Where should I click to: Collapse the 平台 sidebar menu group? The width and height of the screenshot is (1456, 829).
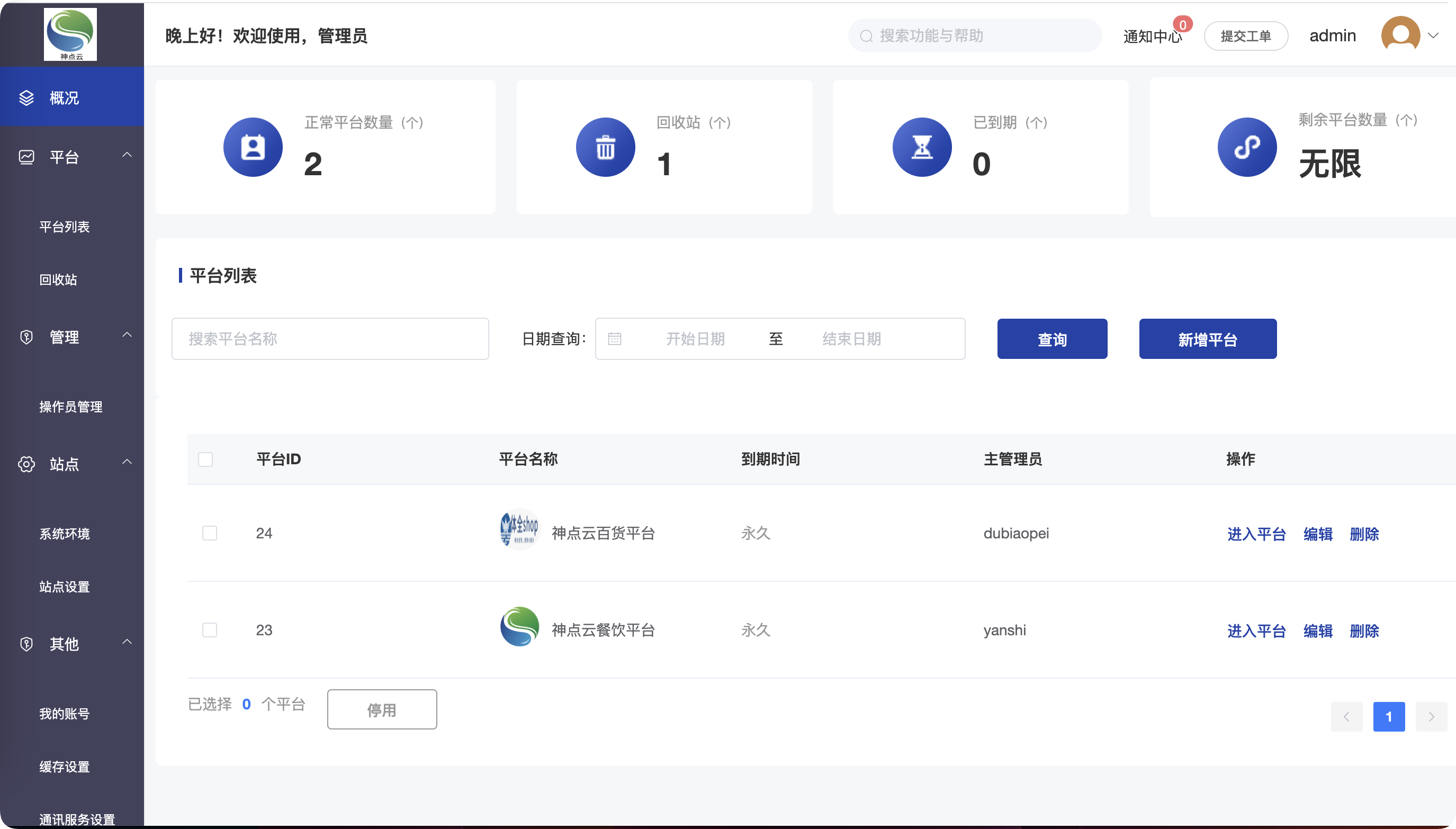click(x=127, y=155)
